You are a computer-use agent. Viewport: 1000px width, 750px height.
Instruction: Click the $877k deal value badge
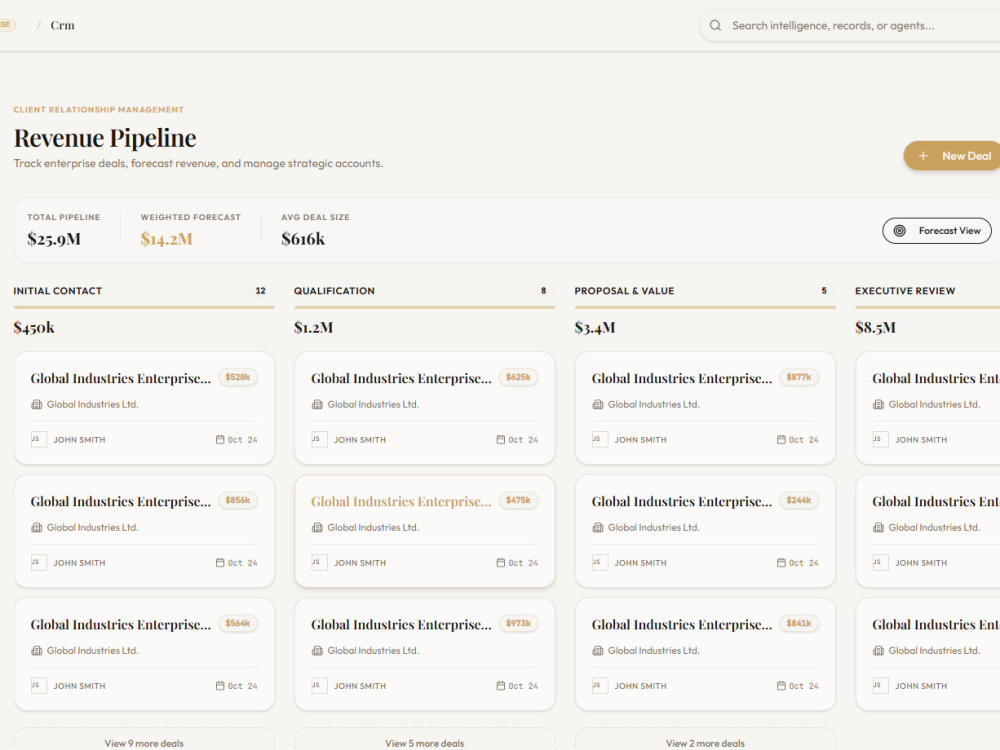pyautogui.click(x=799, y=378)
